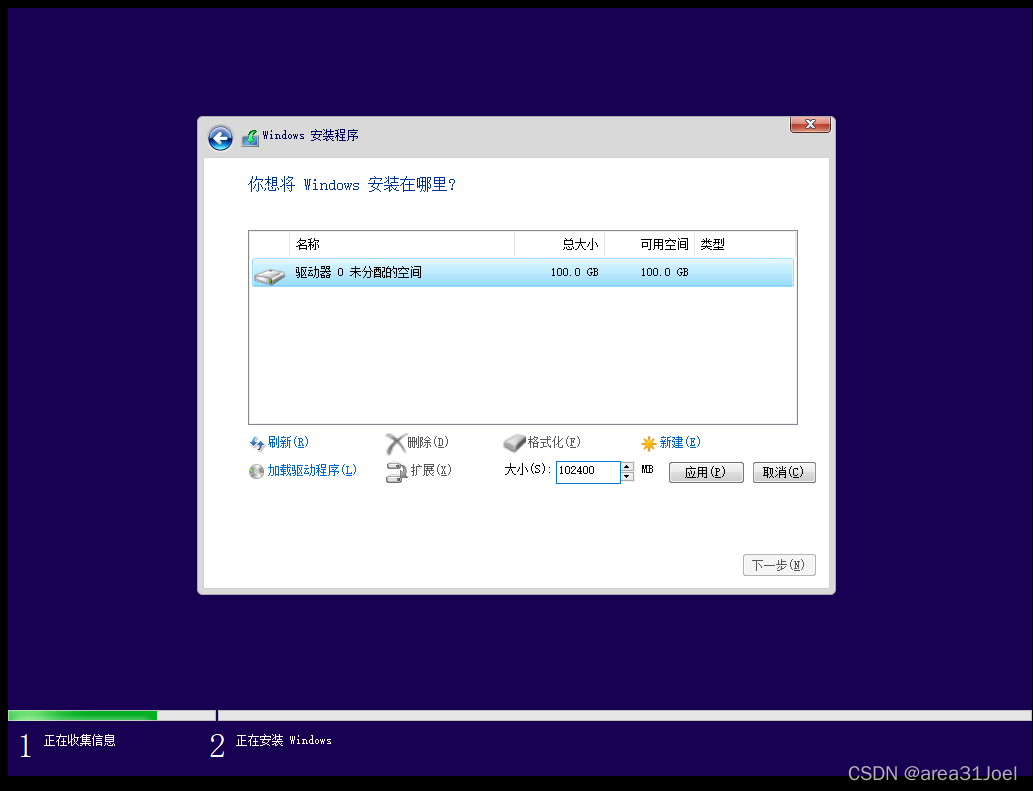Click the format disk icon beside 格式化
This screenshot has width=1033, height=791.
click(x=514, y=443)
